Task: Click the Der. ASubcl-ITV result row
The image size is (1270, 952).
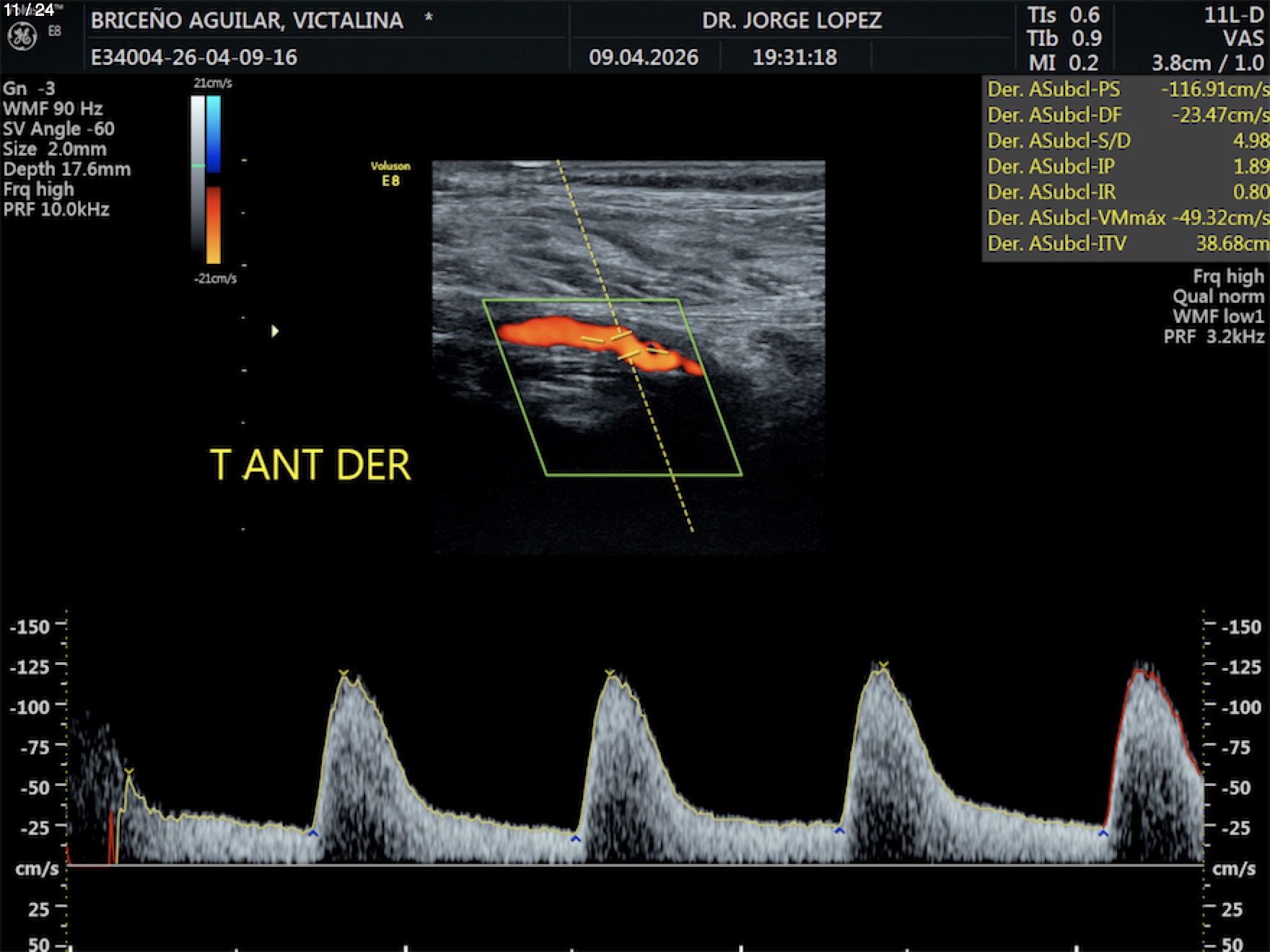Action: pos(1126,244)
